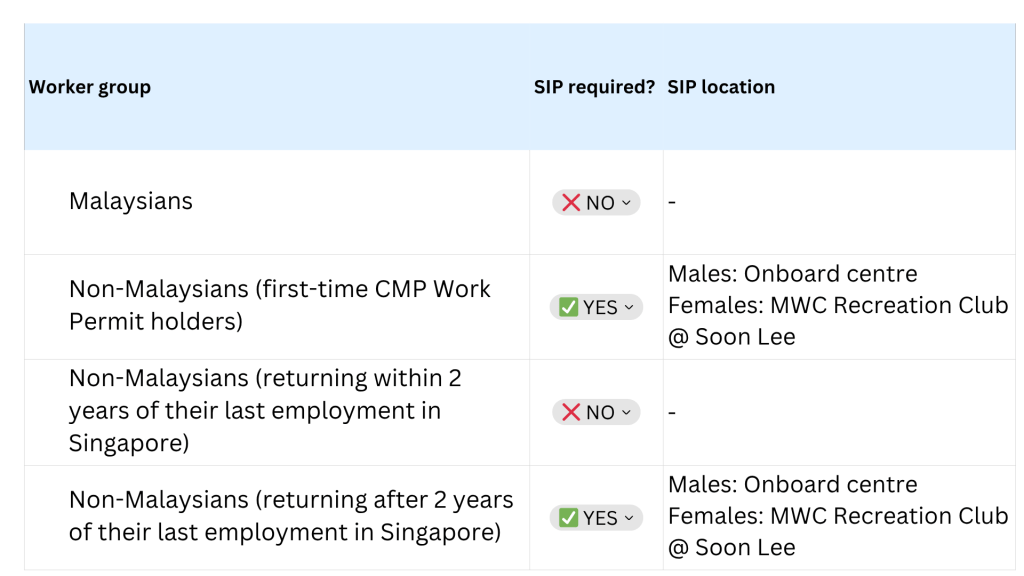
Task: Click the "Malaysians" worker group cell
Action: (131, 201)
